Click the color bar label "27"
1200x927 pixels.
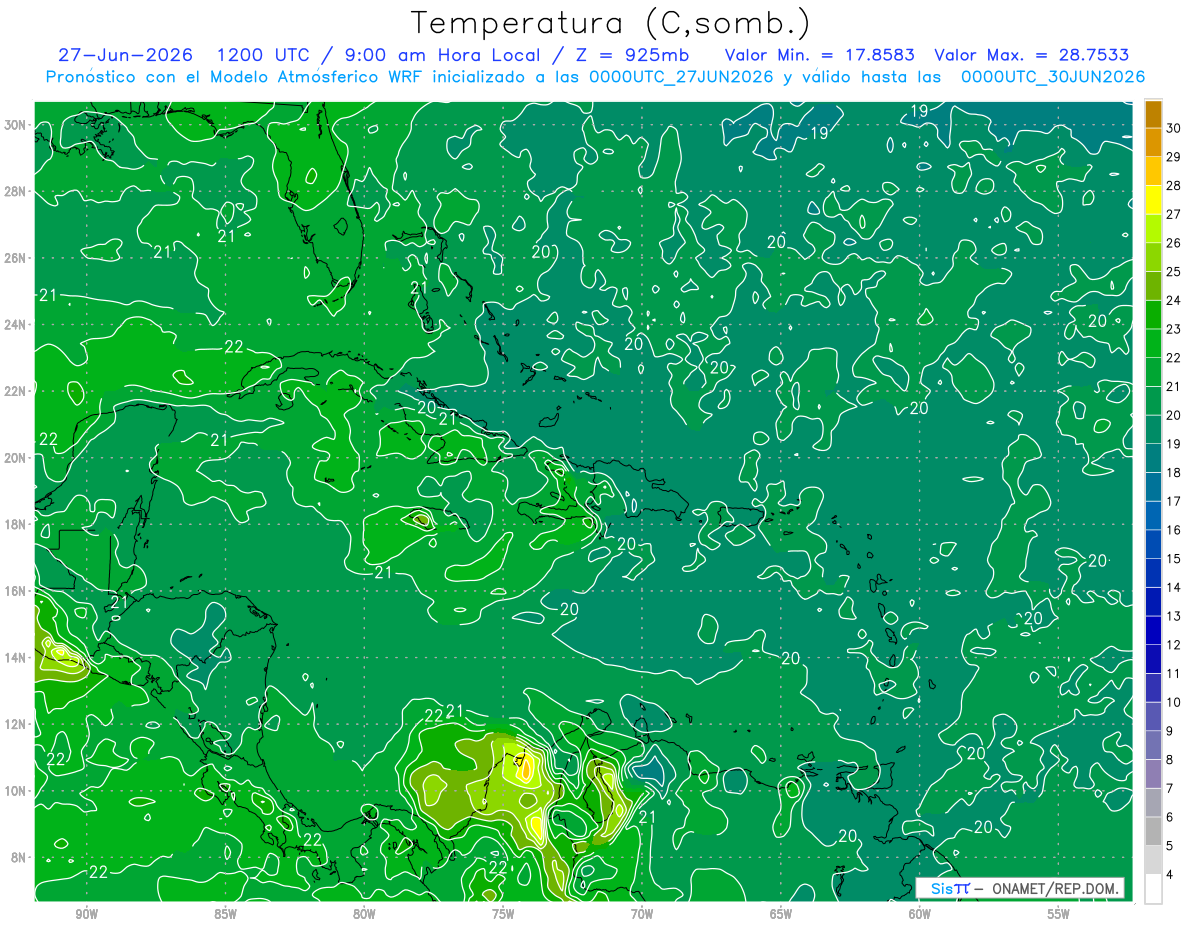click(x=1174, y=214)
